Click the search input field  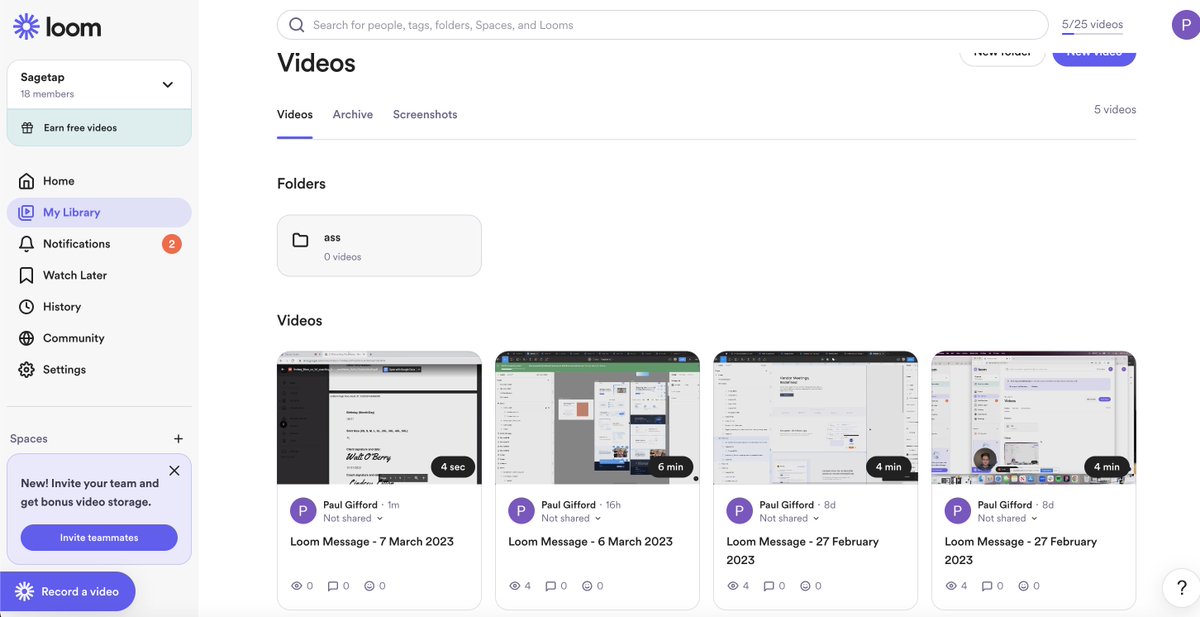[x=663, y=25]
